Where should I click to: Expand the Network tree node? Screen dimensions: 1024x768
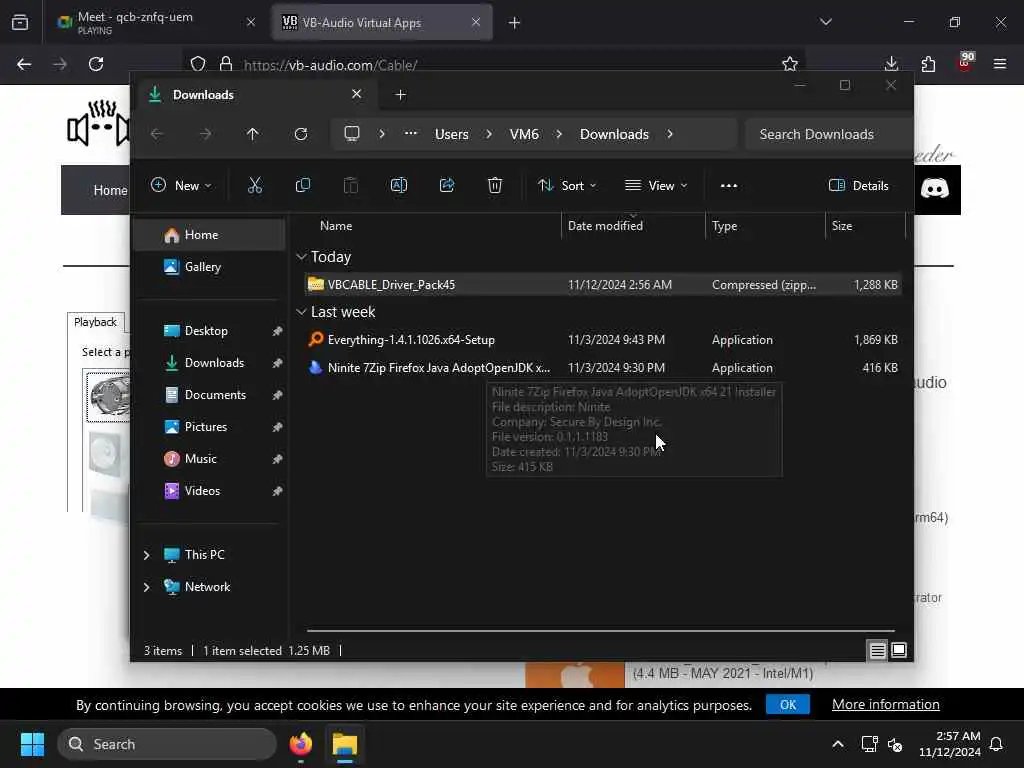146,587
